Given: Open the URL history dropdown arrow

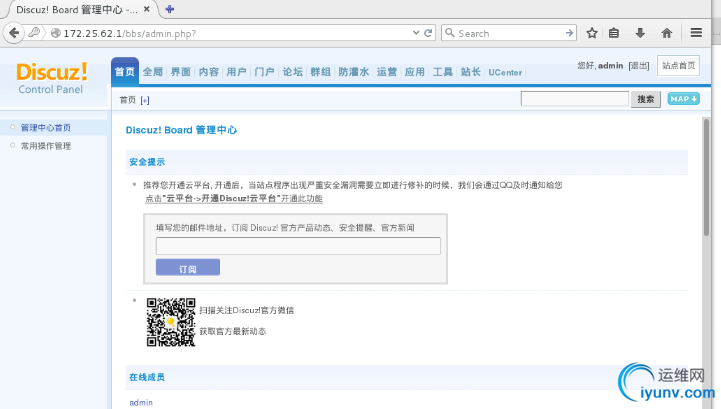Looking at the screenshot, I should (x=416, y=33).
